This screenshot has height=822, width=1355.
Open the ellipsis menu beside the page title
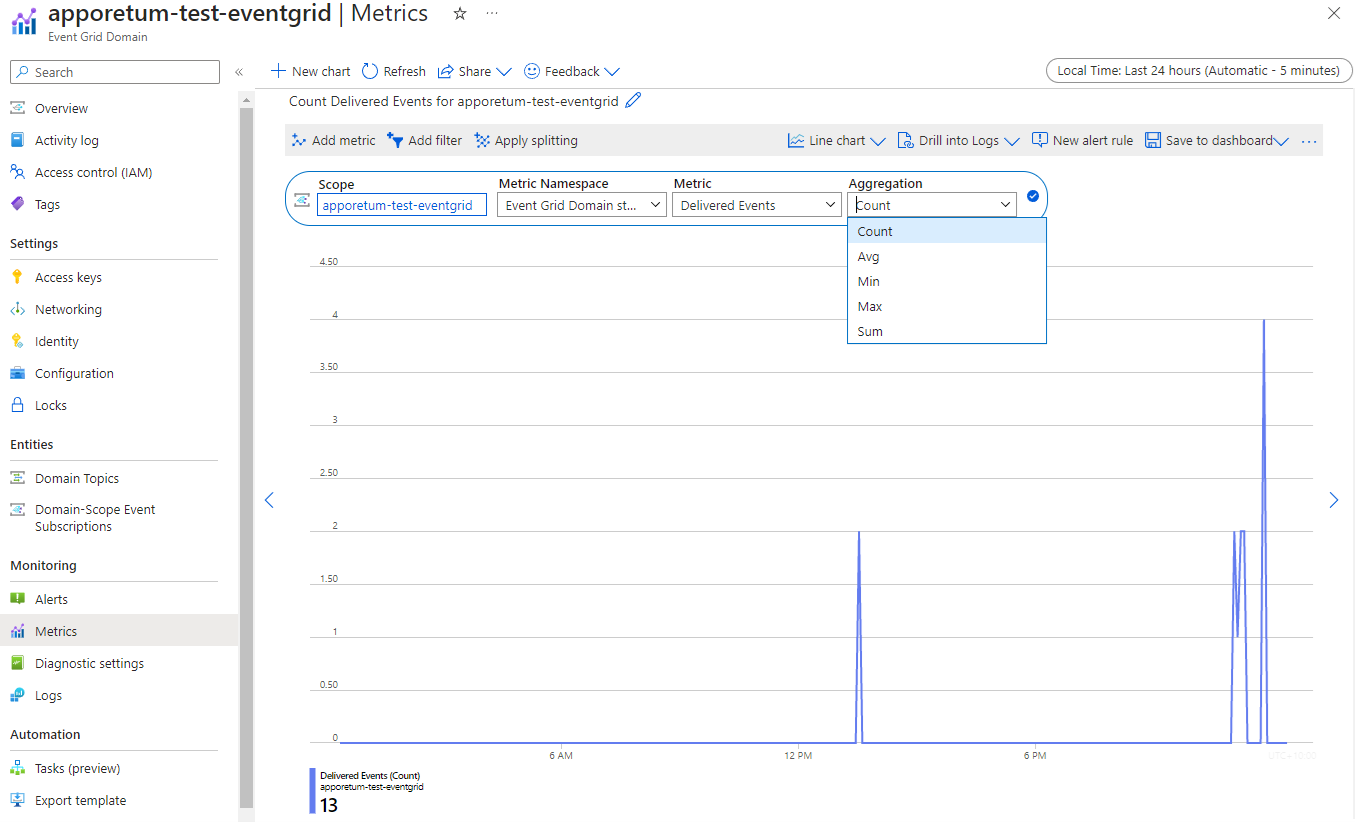tap(492, 14)
